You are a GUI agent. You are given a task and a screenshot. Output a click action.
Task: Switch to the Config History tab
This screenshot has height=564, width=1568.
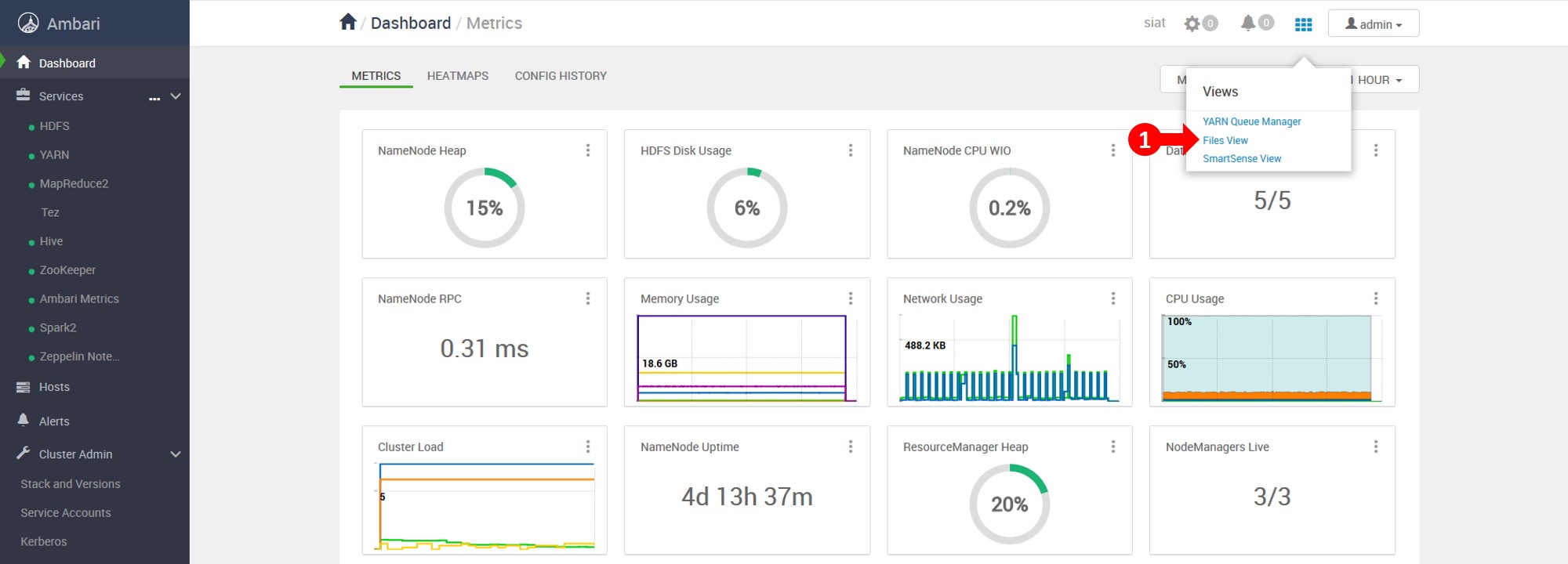(561, 76)
